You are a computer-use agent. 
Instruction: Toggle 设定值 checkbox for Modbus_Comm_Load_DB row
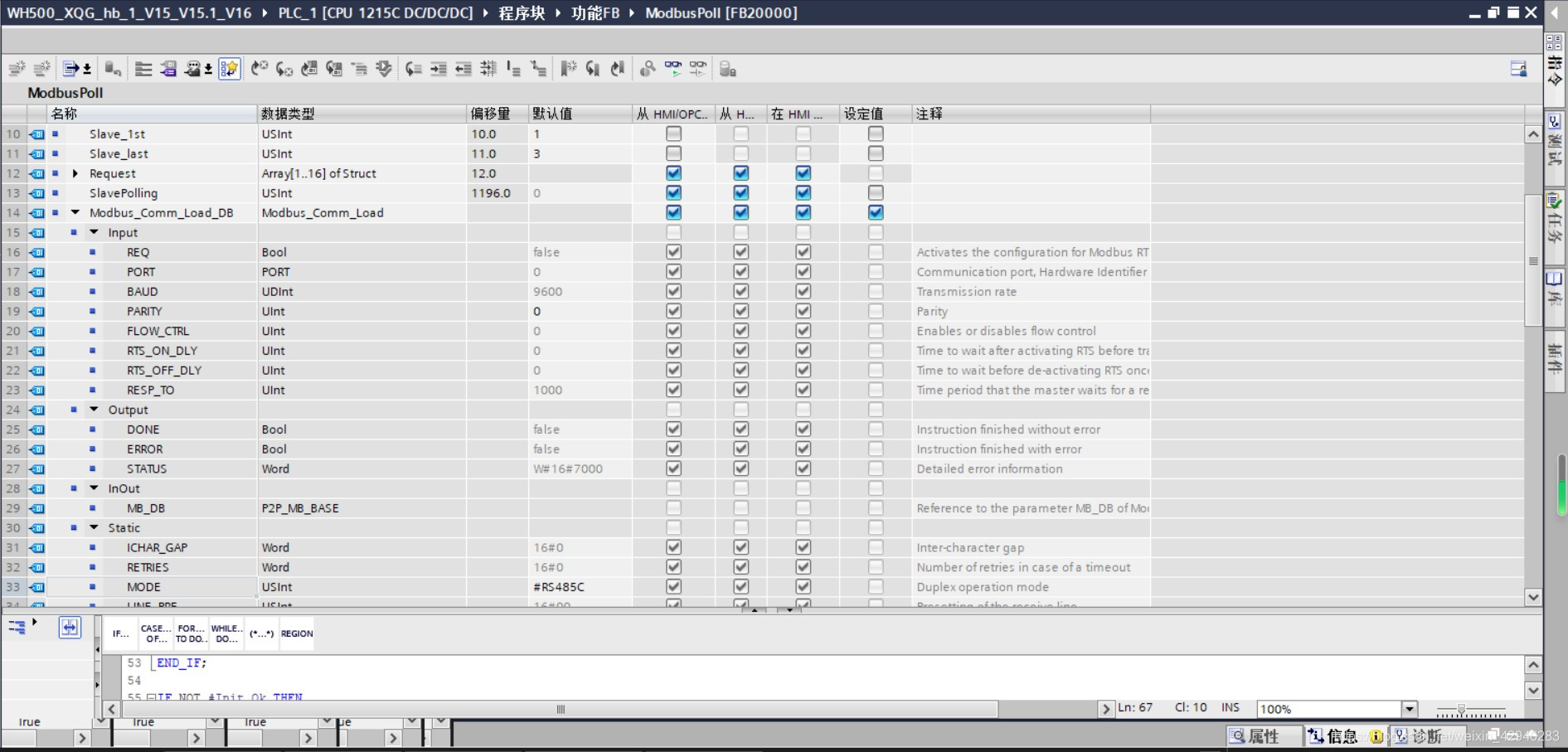(876, 212)
